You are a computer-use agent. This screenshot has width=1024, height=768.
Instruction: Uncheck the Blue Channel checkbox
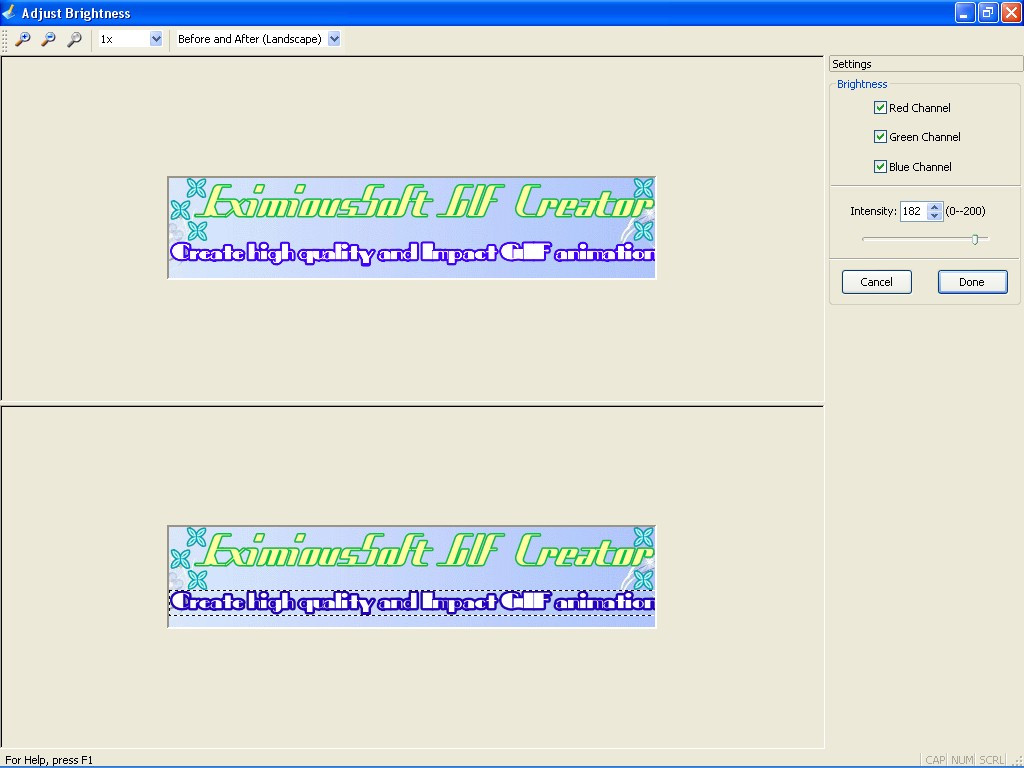[880, 167]
